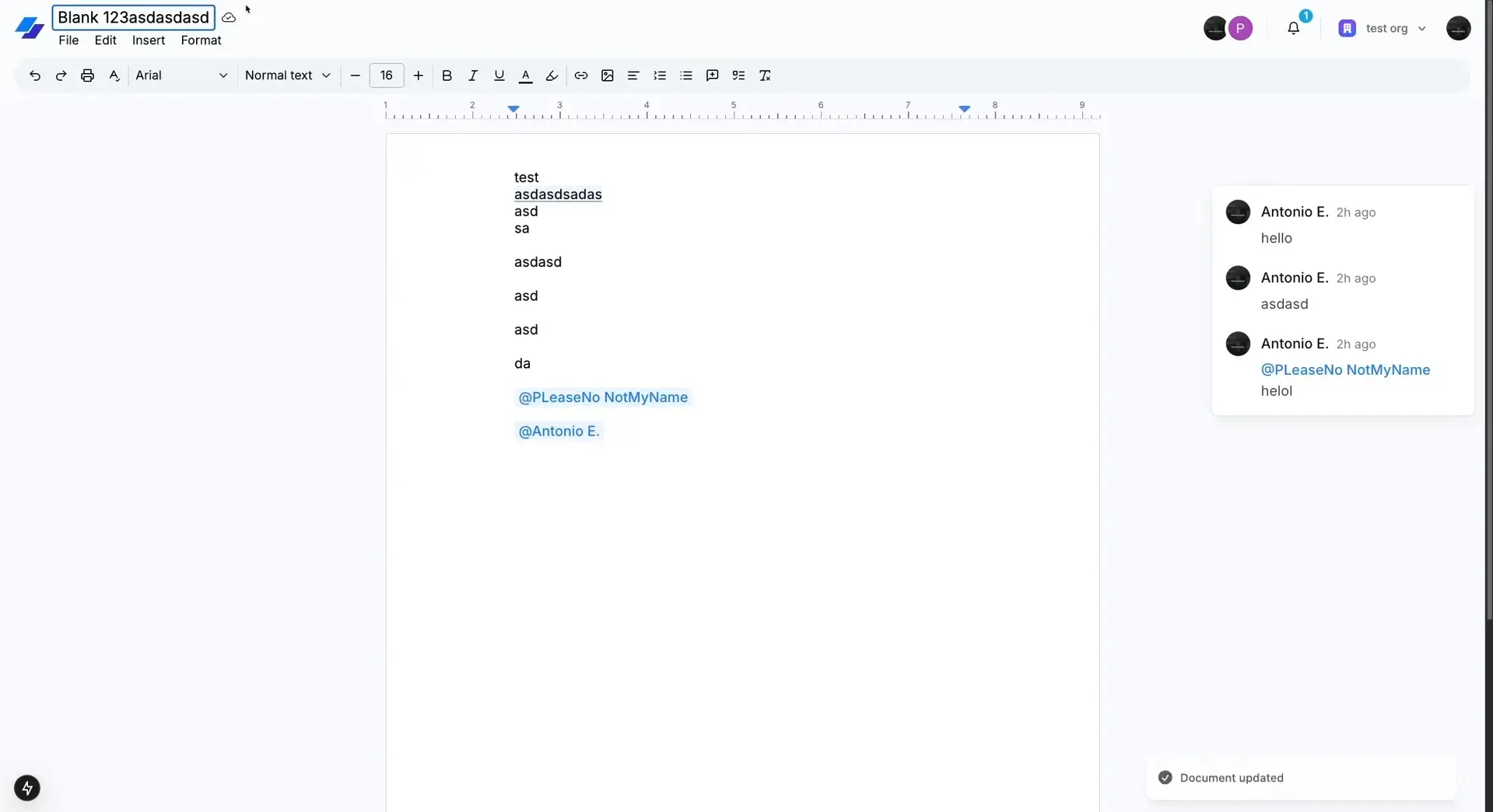
Task: Open the Insert menu
Action: tap(148, 40)
